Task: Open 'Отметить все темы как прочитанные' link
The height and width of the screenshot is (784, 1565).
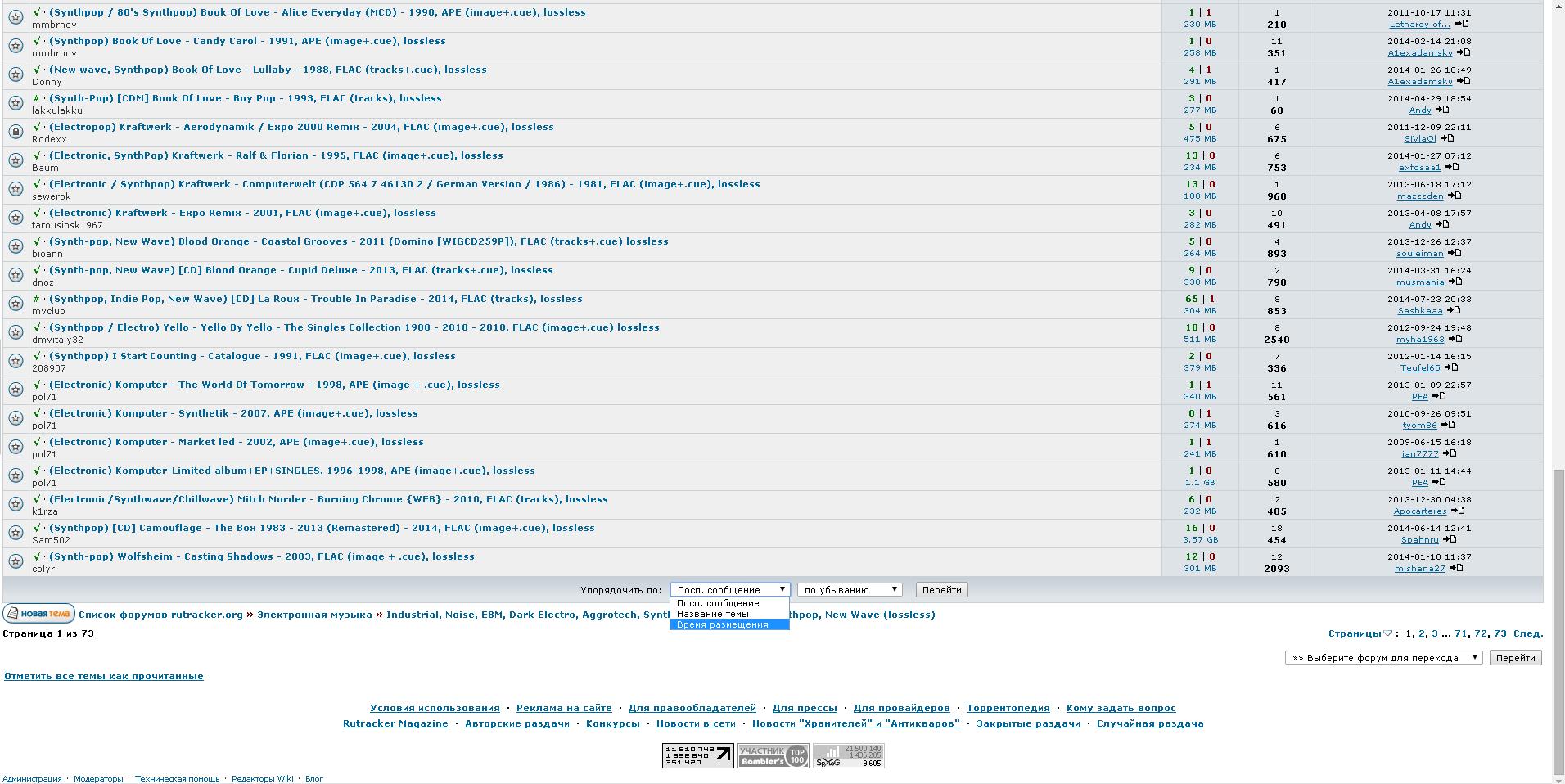Action: coord(104,676)
